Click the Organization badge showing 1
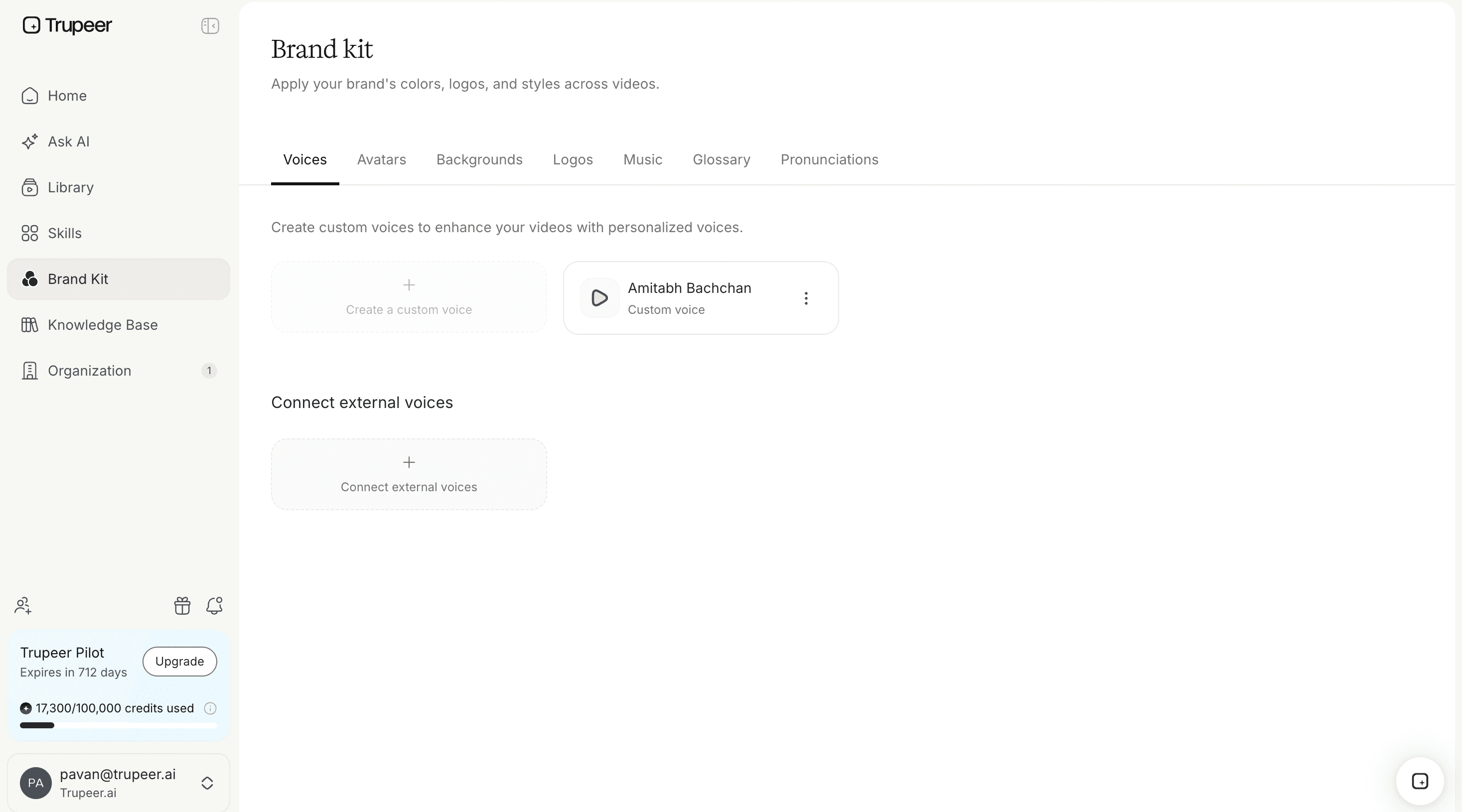1462x812 pixels. pyautogui.click(x=209, y=371)
